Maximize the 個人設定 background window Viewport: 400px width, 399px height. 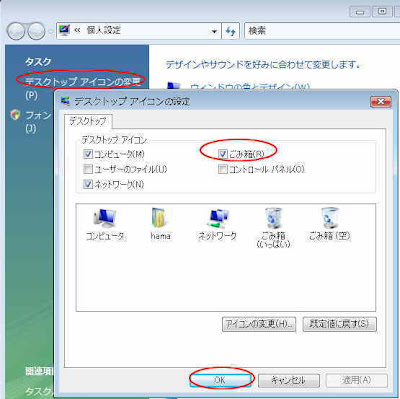click(x=382, y=12)
